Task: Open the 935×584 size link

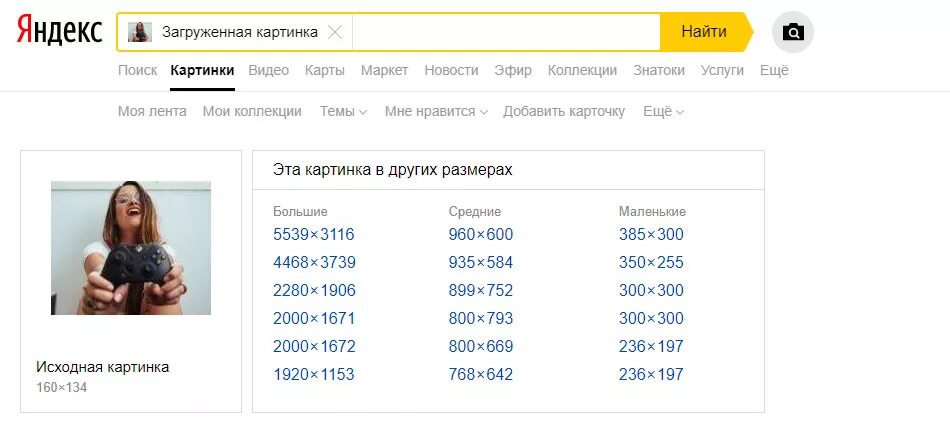Action: (481, 262)
